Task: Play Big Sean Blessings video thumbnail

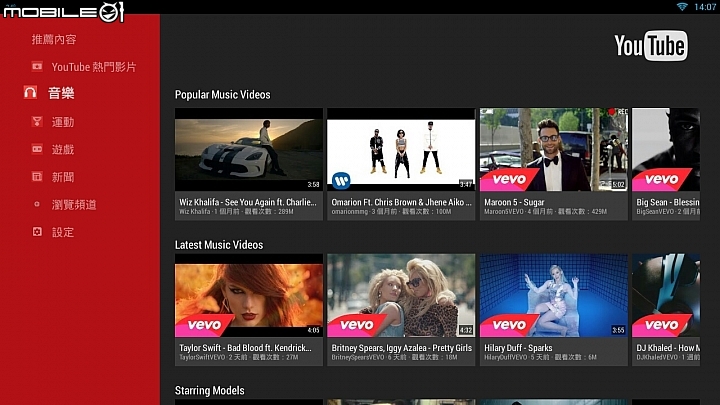Action: click(x=666, y=149)
